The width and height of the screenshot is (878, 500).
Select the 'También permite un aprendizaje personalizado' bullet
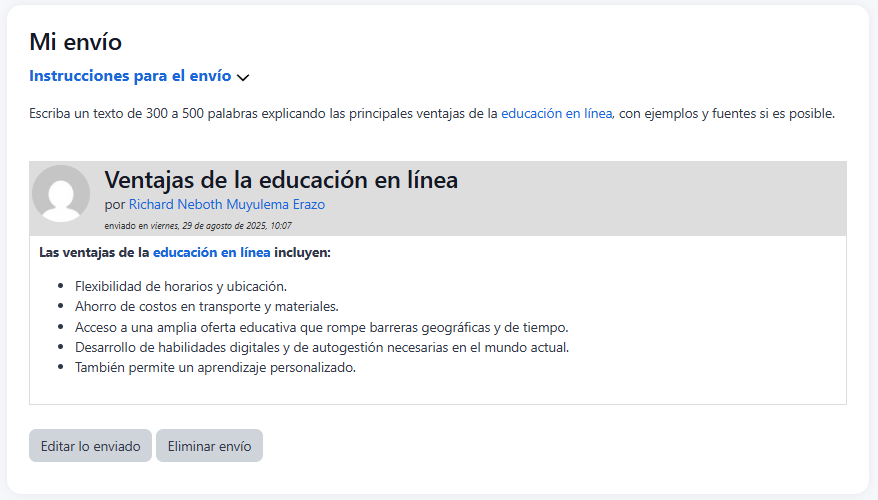(x=215, y=367)
